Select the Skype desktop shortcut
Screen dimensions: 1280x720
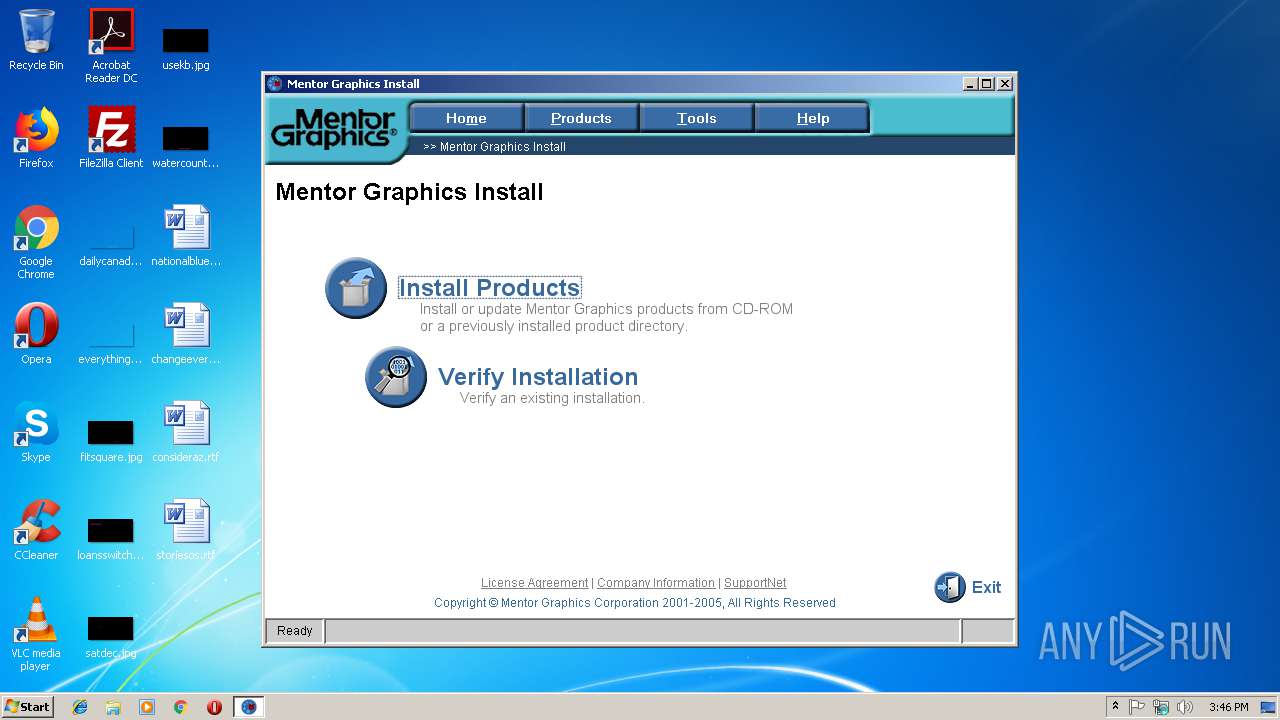click(36, 432)
